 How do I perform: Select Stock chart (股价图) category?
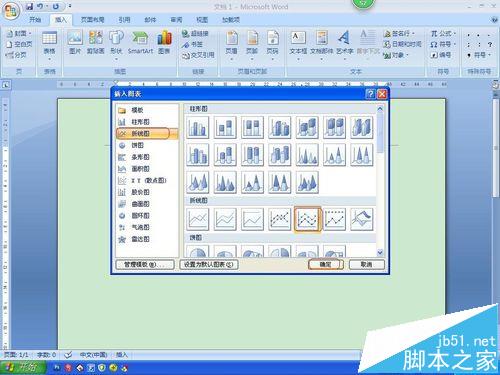[147, 192]
